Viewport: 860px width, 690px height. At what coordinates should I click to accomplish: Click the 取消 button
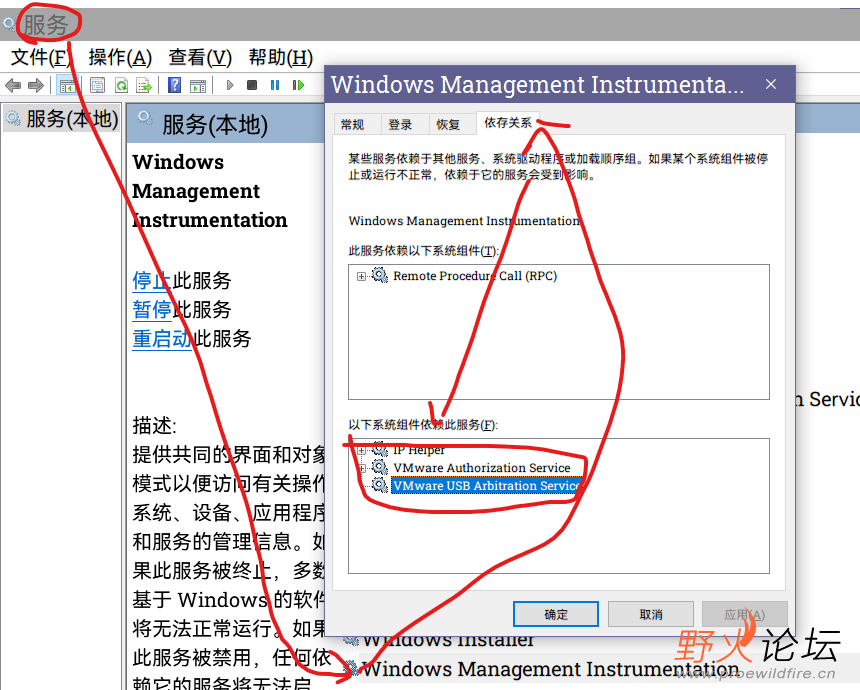click(650, 614)
